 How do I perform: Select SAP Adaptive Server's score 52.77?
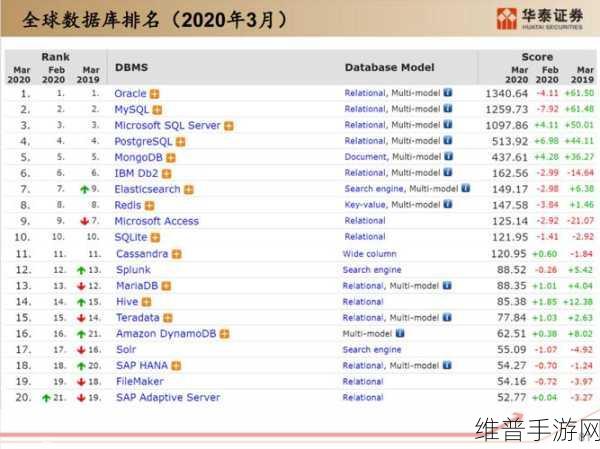tap(512, 397)
